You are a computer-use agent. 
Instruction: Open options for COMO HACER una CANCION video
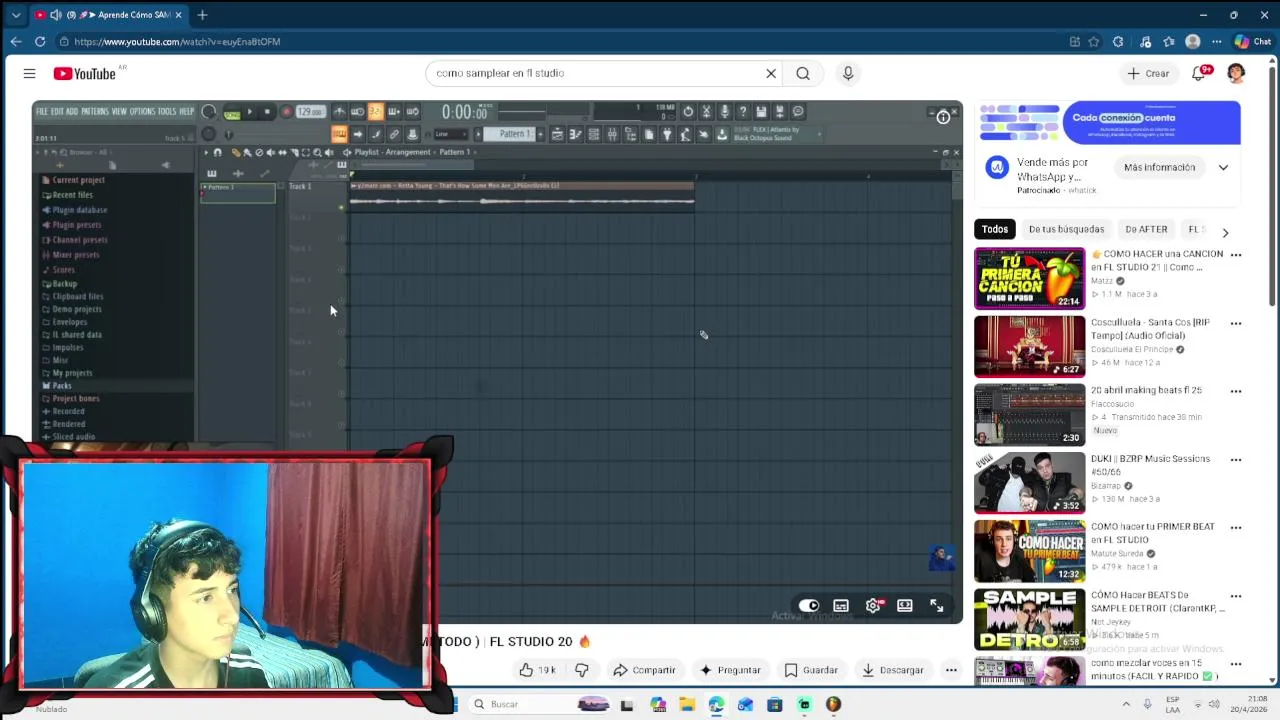(1236, 255)
